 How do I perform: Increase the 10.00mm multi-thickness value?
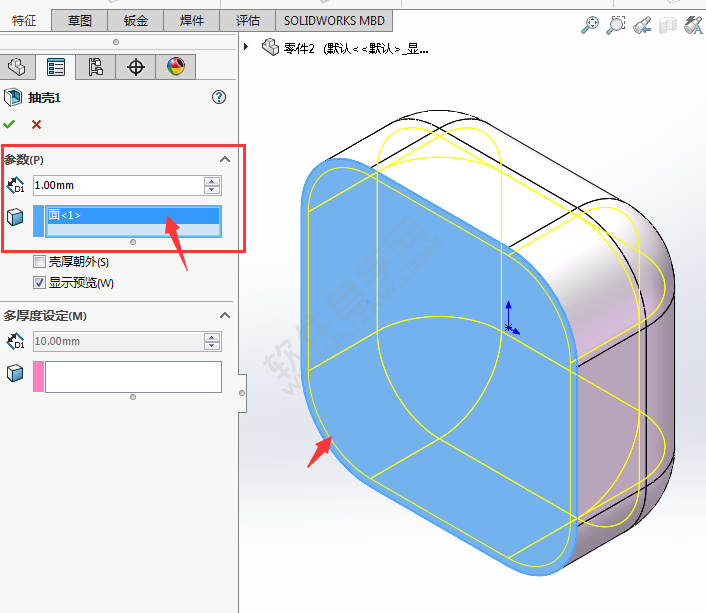(x=212, y=337)
